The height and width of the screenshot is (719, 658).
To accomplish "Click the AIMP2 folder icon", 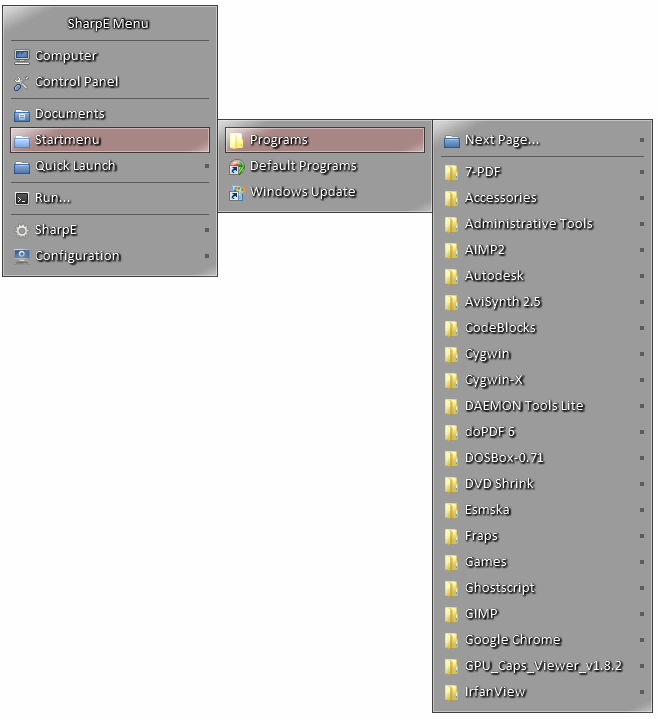I will (x=451, y=250).
